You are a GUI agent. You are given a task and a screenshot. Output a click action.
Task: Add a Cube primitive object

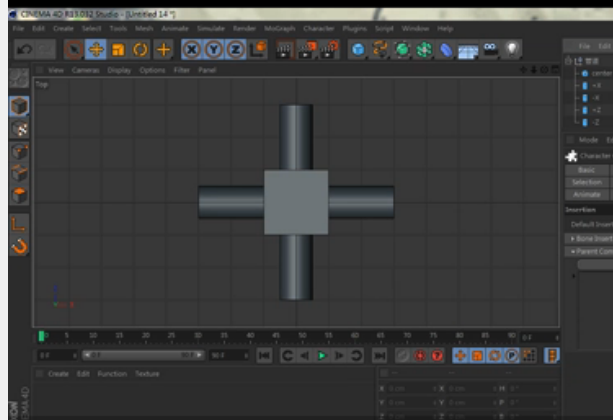tap(358, 50)
